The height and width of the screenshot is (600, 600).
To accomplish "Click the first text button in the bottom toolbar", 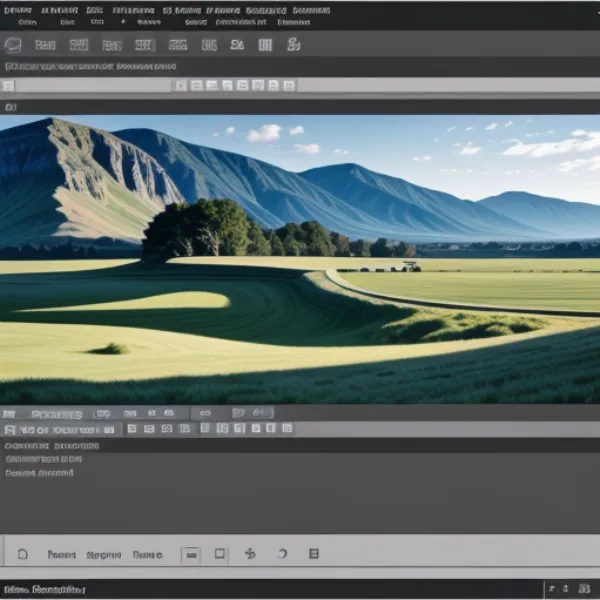I will pos(61,554).
